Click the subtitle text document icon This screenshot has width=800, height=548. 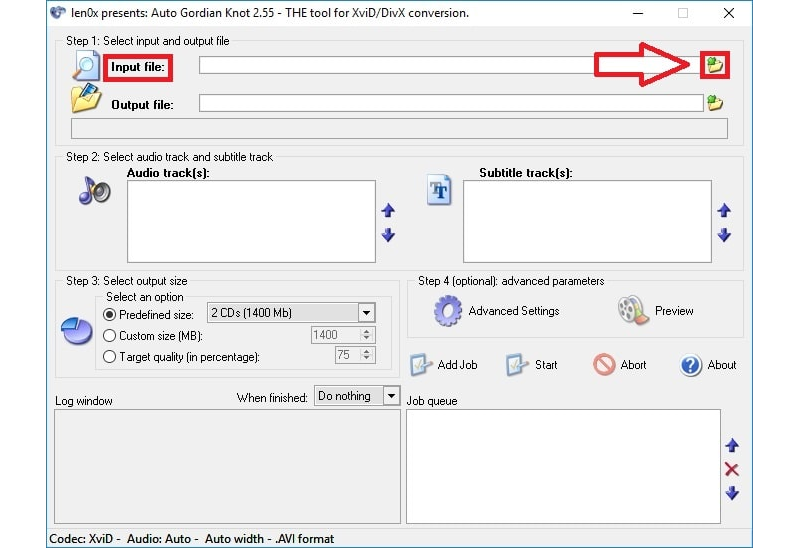[439, 190]
